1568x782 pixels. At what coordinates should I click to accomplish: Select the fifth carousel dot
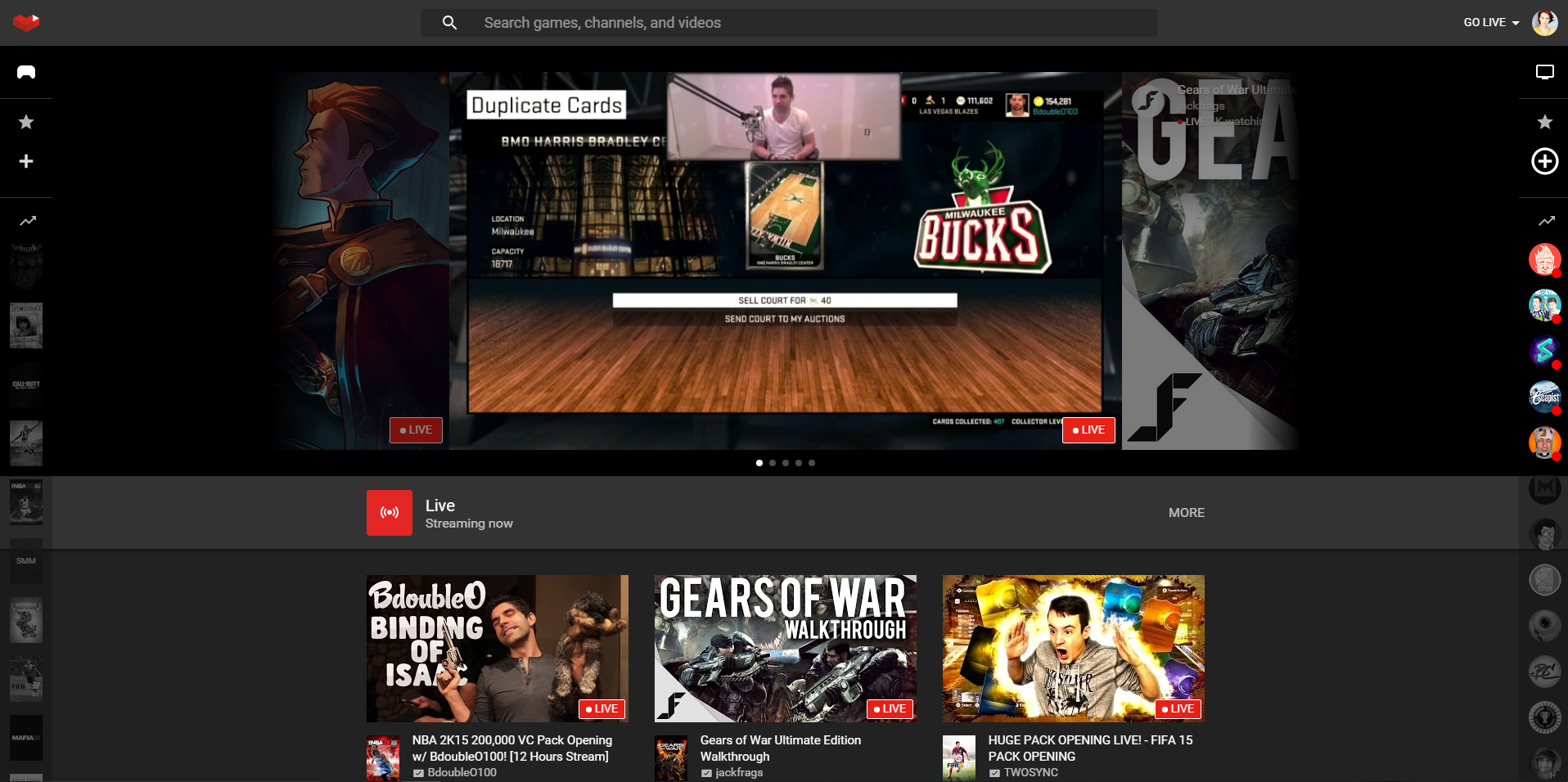(812, 463)
